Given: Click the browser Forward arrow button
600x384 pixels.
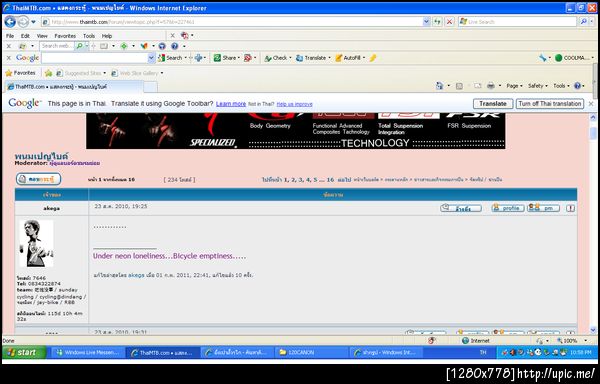Looking at the screenshot, I should (x=23, y=22).
